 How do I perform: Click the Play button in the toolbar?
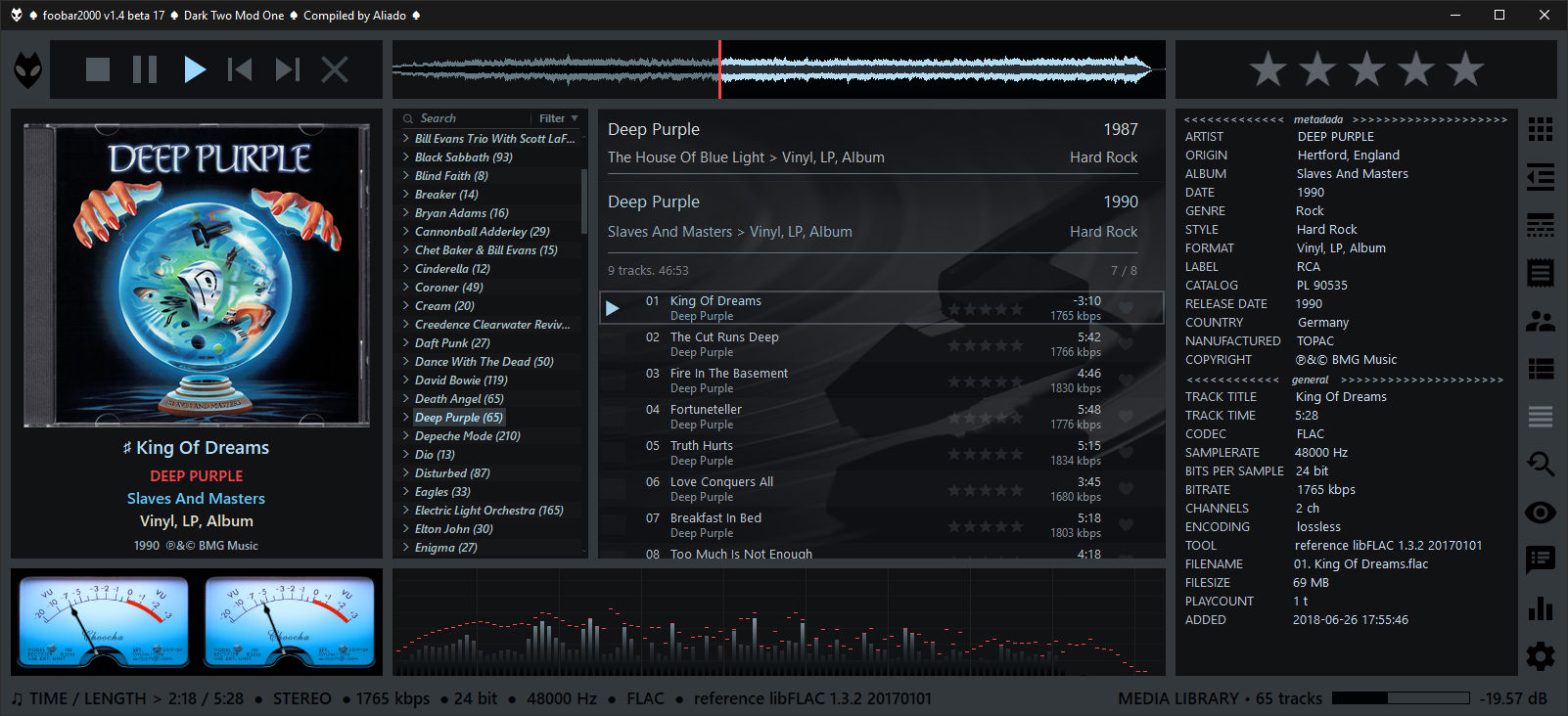[195, 69]
